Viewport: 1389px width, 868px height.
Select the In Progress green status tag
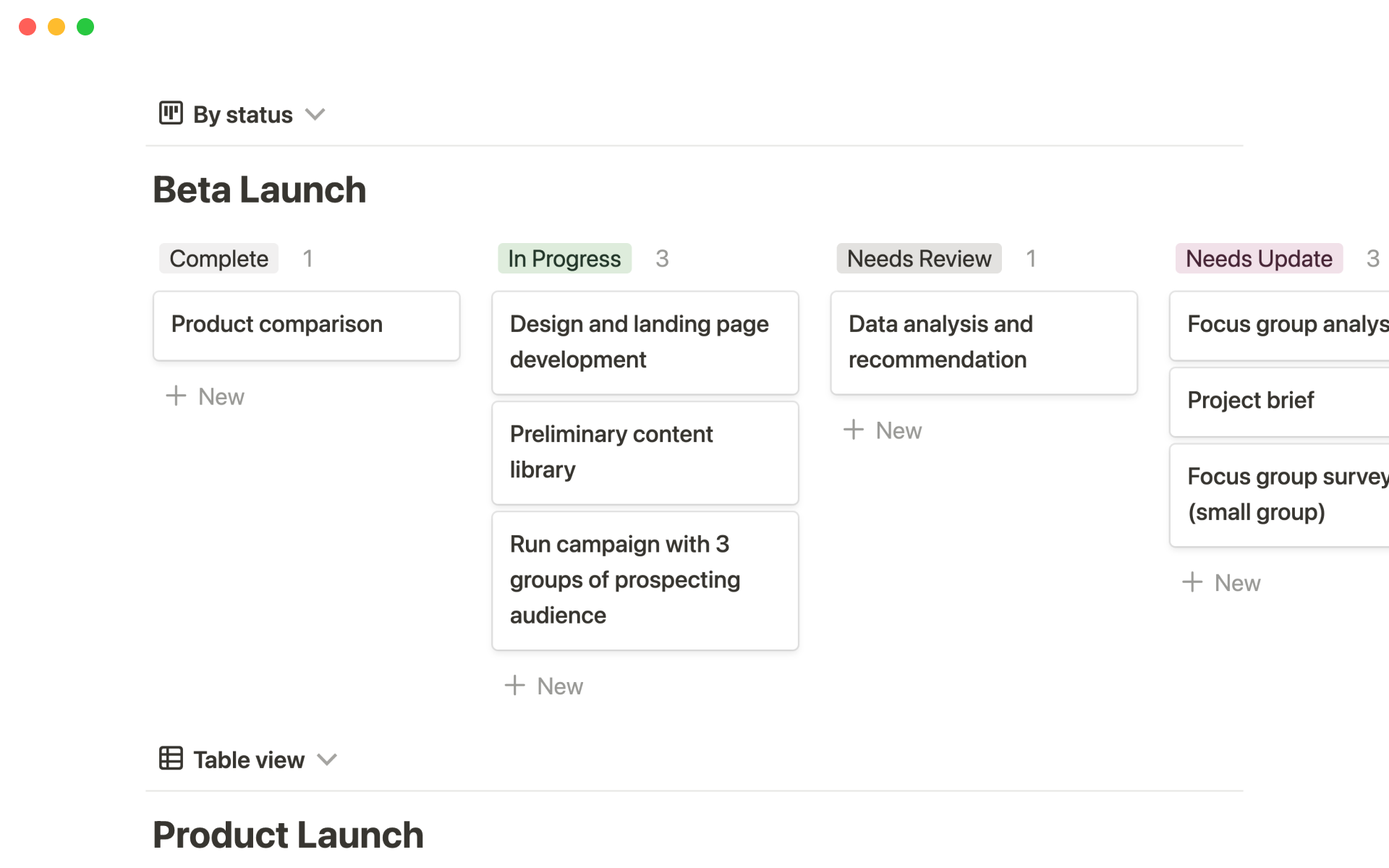pos(564,258)
